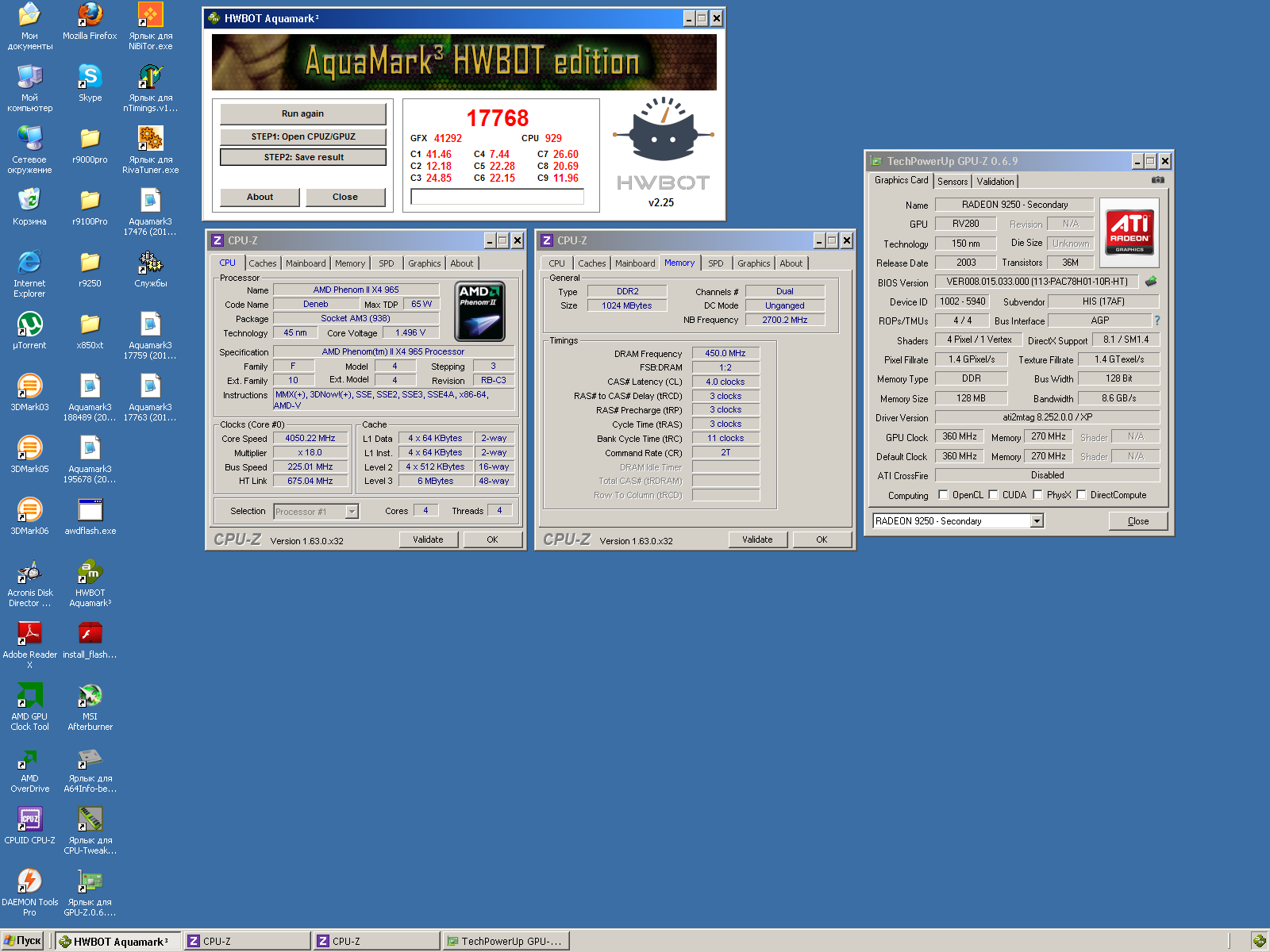Open the Memory tab in left CPU-Z window
1270x952 pixels.
pyautogui.click(x=350, y=263)
